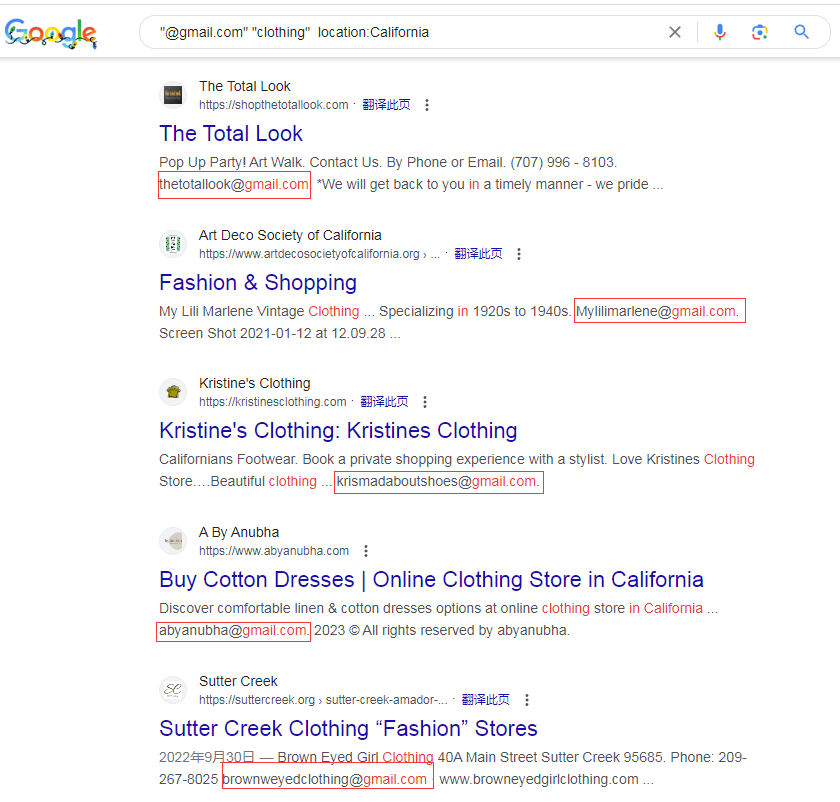Open Kristine's Clothing: Kristines Clothing link
The width and height of the screenshot is (840, 802).
coord(338,430)
